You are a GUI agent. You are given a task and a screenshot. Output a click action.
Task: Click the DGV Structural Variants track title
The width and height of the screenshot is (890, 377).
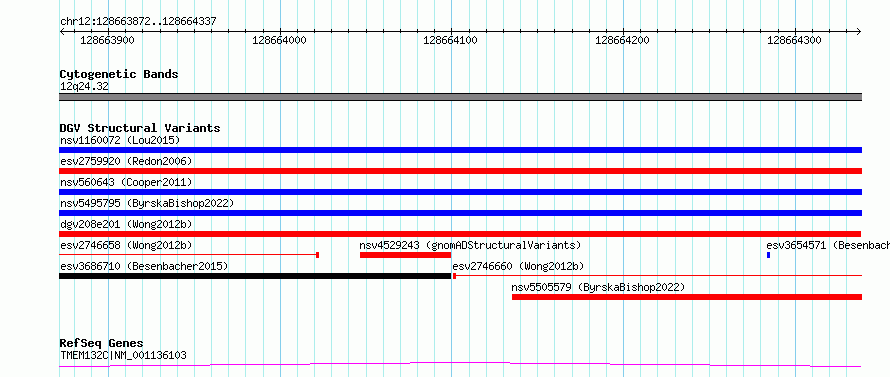click(x=140, y=128)
